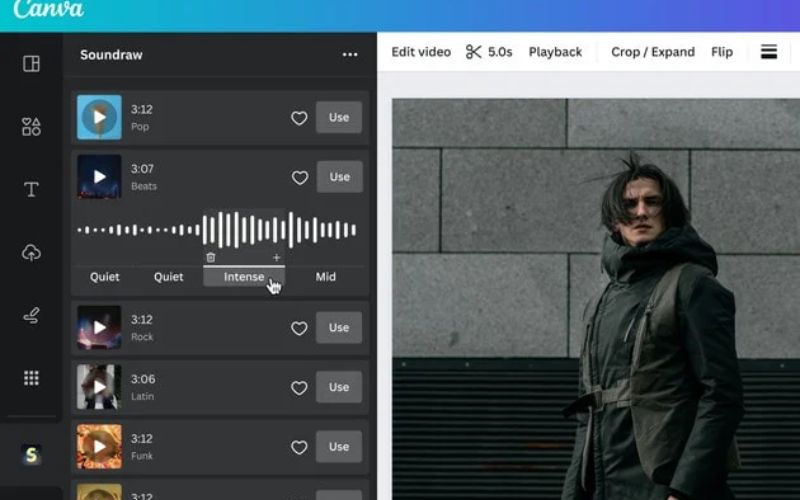The width and height of the screenshot is (800, 500).
Task: Play the Latin track thumbnail
Action: coord(99,387)
